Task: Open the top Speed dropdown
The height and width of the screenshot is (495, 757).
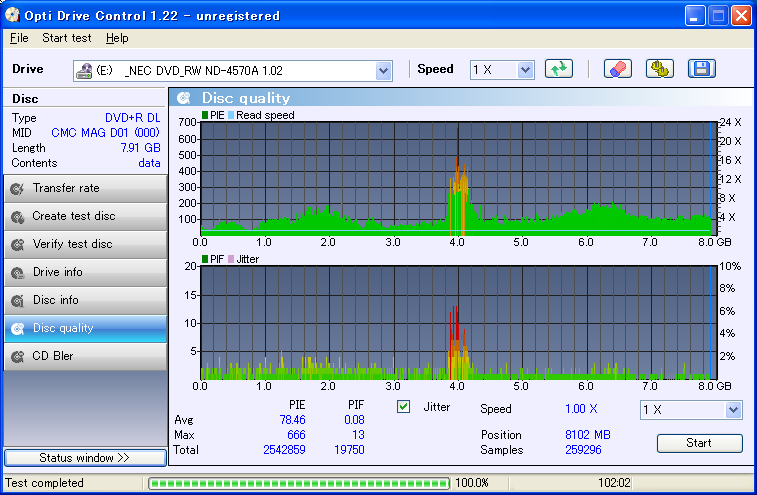Action: click(525, 70)
